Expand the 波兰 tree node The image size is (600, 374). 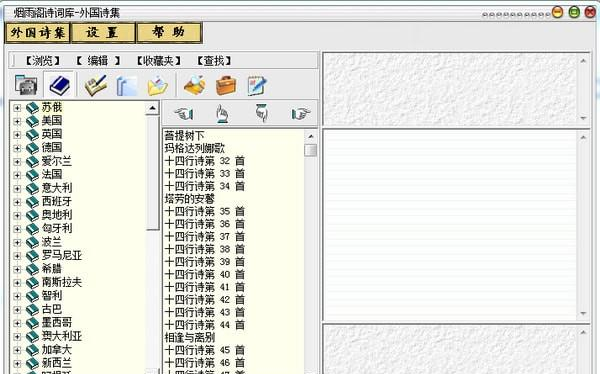coord(17,242)
